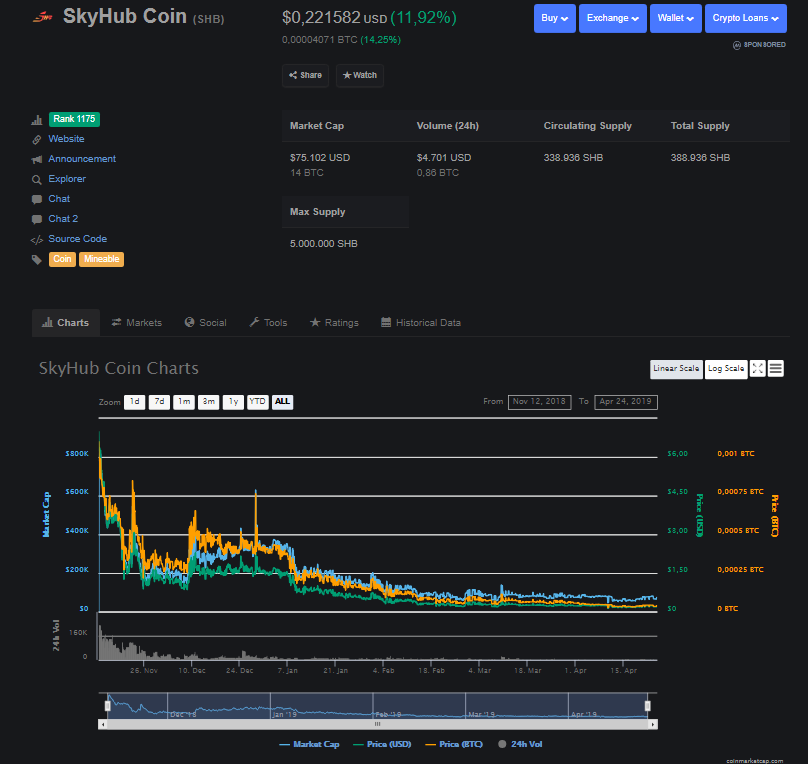
Task: Click the 5.000.000 SHB max supply value
Action: [324, 244]
